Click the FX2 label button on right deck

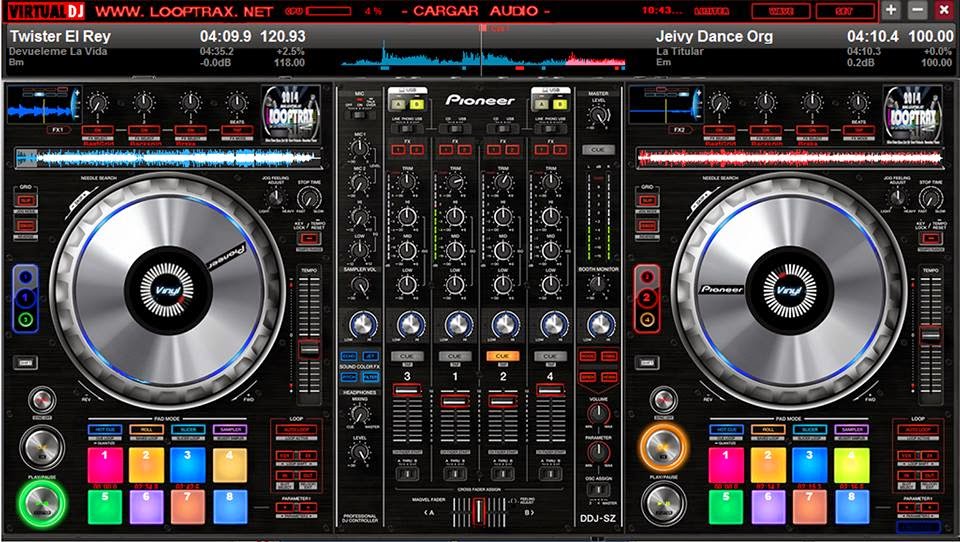tap(680, 130)
